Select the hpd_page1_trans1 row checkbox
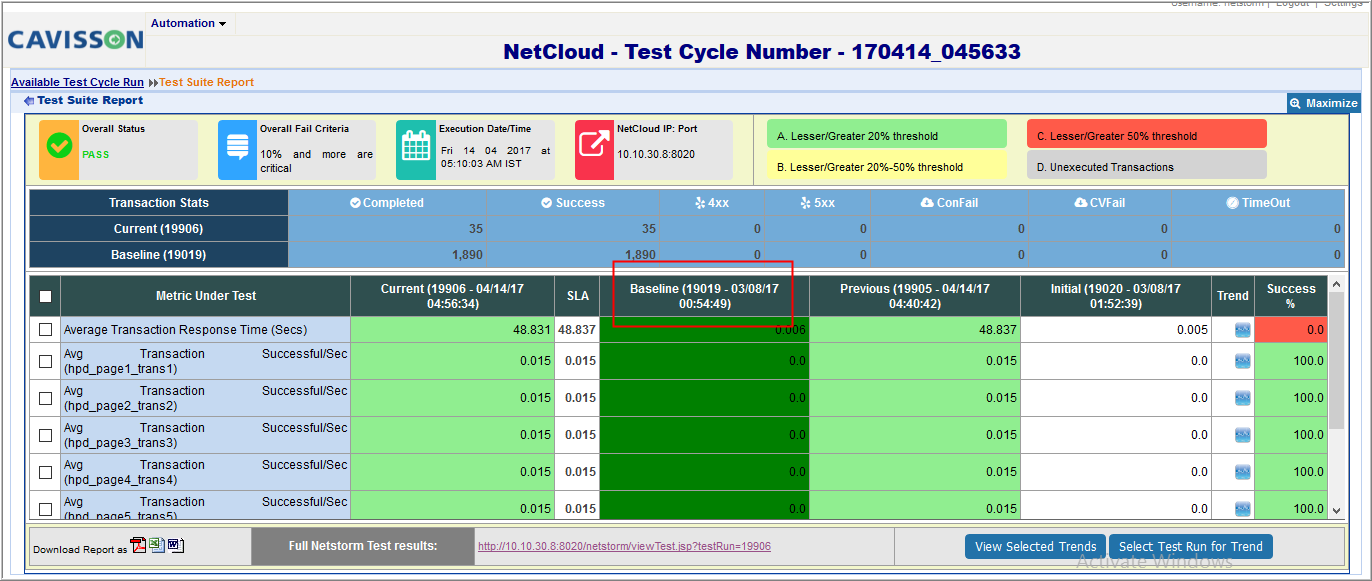 45,361
